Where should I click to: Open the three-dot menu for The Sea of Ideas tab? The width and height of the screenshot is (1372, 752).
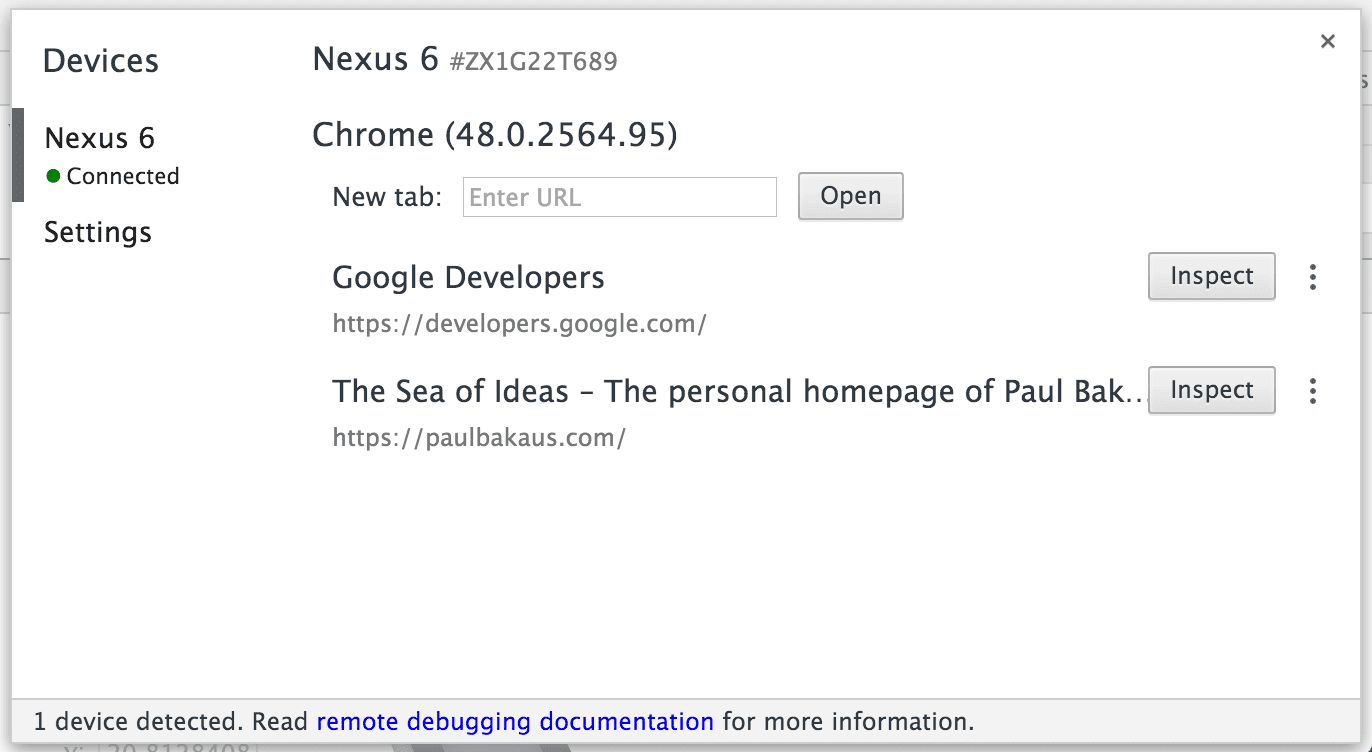click(x=1312, y=390)
